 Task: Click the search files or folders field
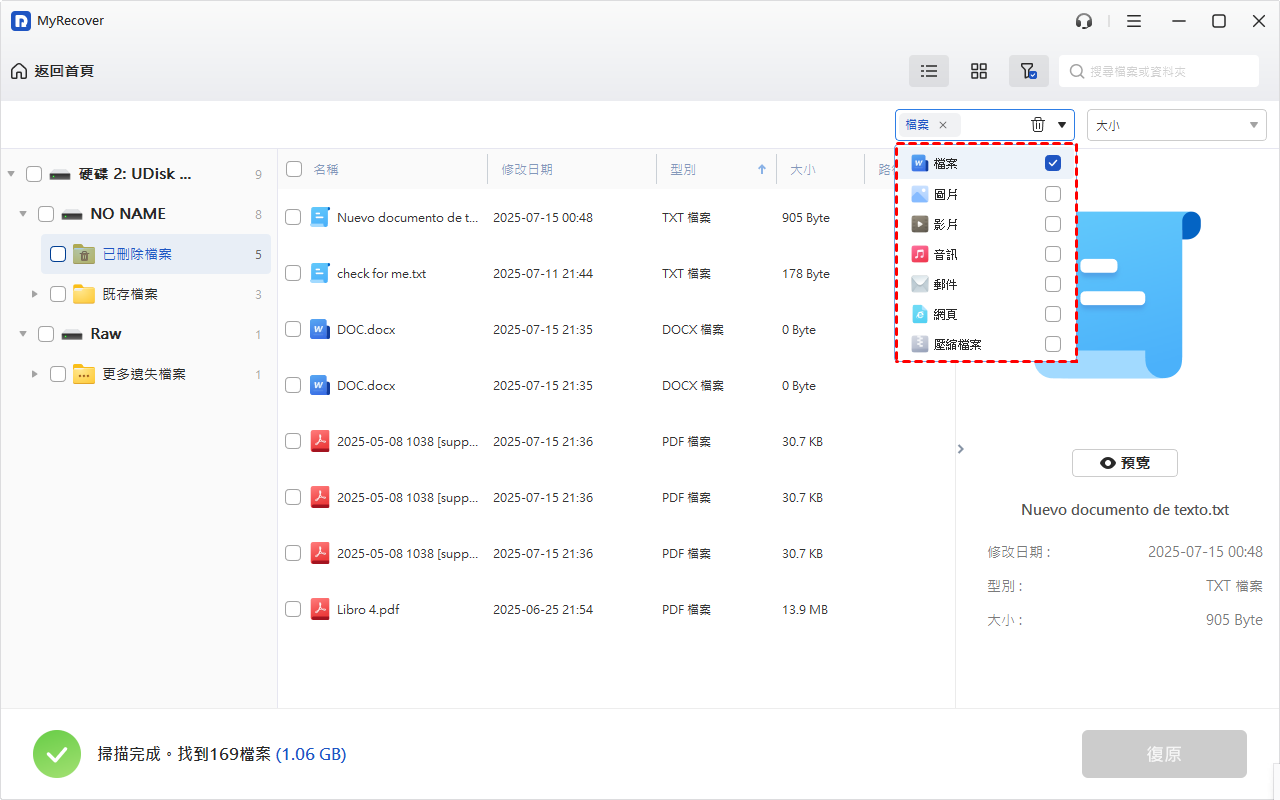tap(1159, 71)
